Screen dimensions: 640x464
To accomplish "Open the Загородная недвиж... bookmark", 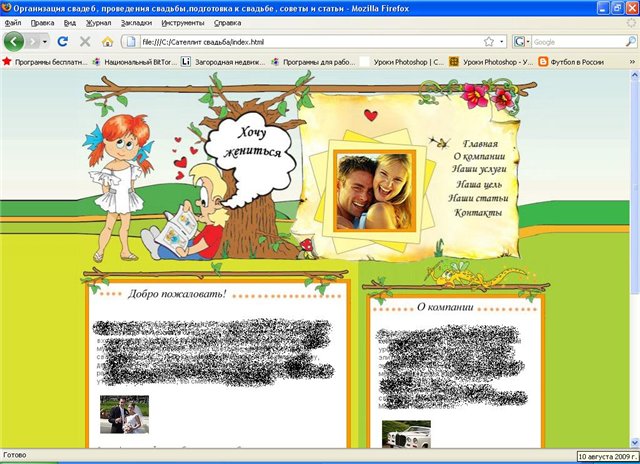I will [x=223, y=61].
